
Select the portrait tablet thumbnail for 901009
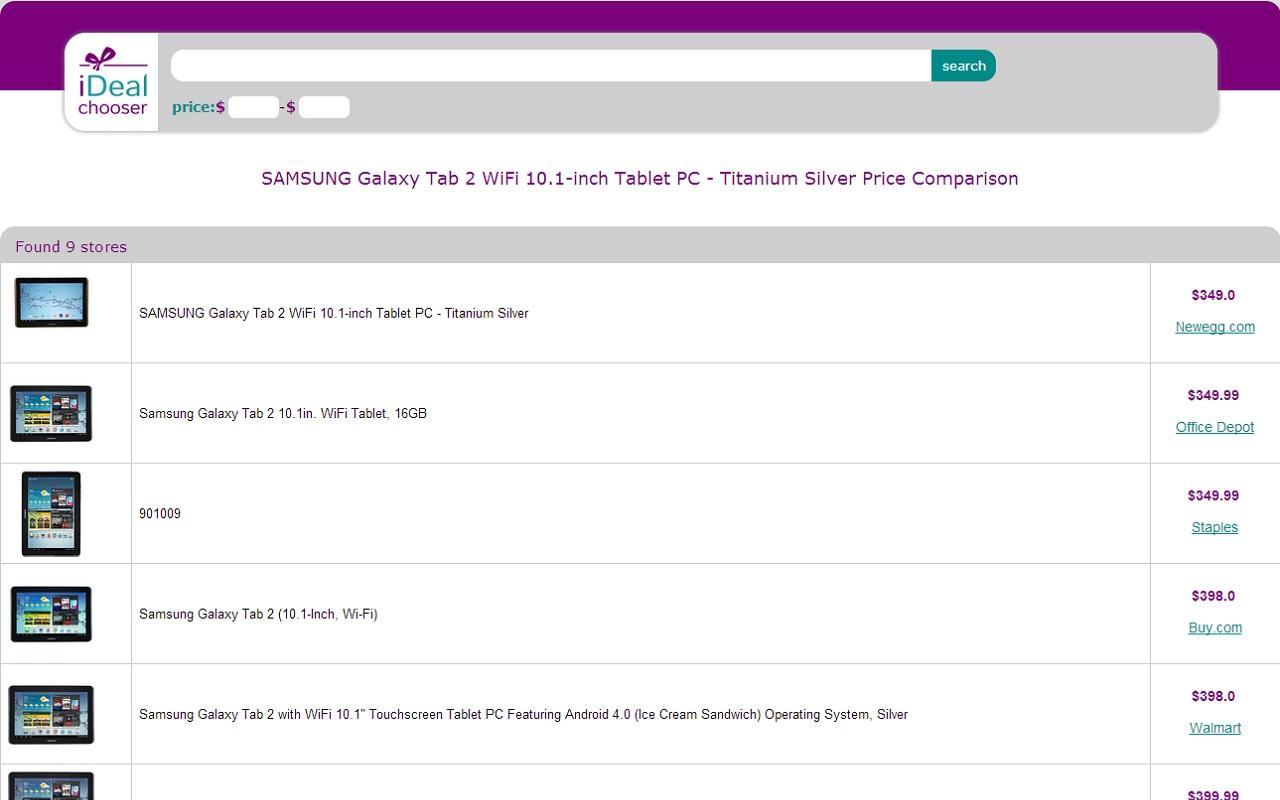51,514
